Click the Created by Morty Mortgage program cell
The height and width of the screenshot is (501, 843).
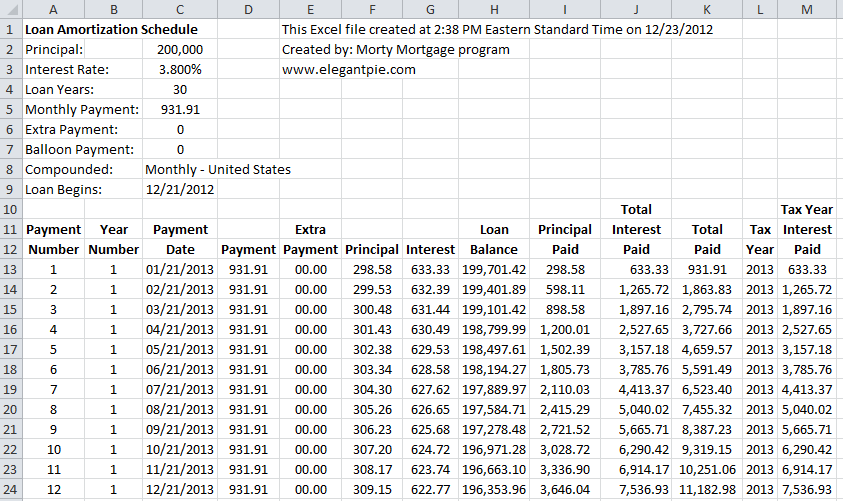pos(396,49)
